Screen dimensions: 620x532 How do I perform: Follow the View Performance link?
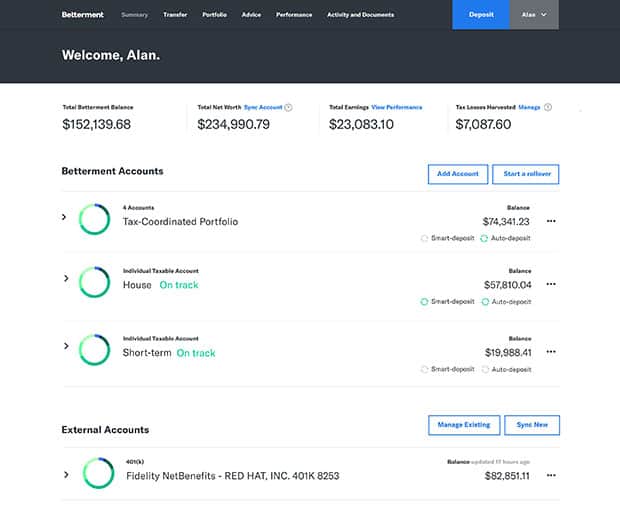click(397, 107)
